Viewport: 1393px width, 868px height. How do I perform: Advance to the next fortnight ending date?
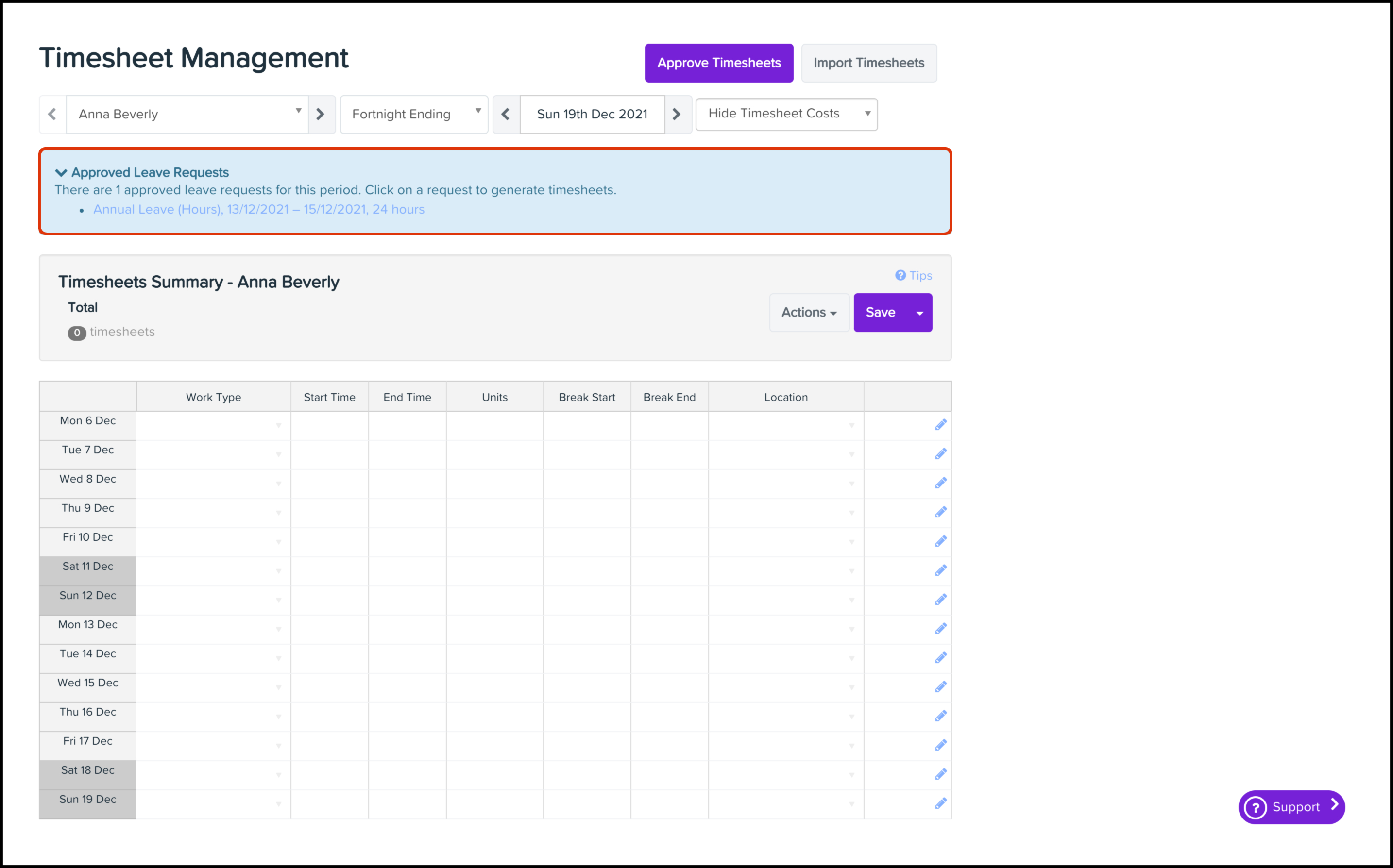pyautogui.click(x=677, y=114)
